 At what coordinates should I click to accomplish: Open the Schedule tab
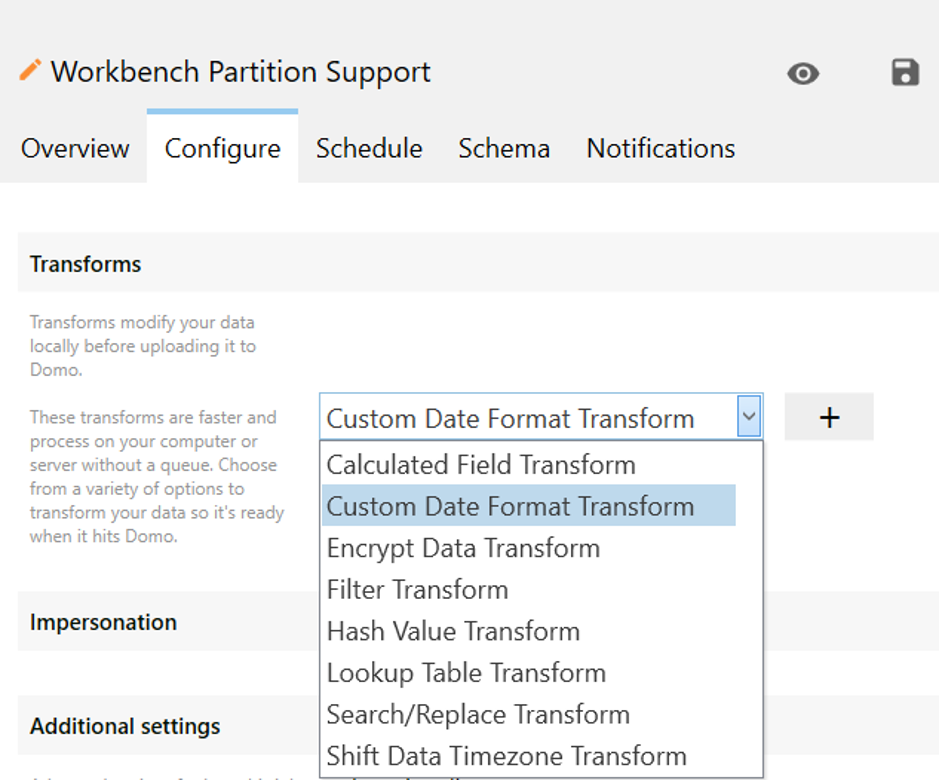pos(368,148)
